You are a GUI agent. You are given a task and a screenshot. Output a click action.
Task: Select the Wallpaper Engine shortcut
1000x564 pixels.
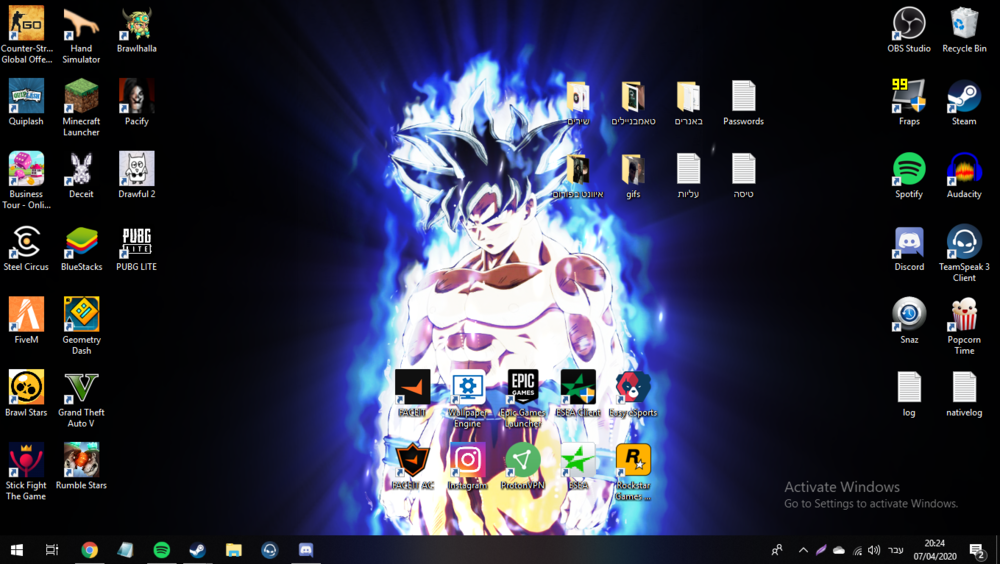pyautogui.click(x=467, y=387)
